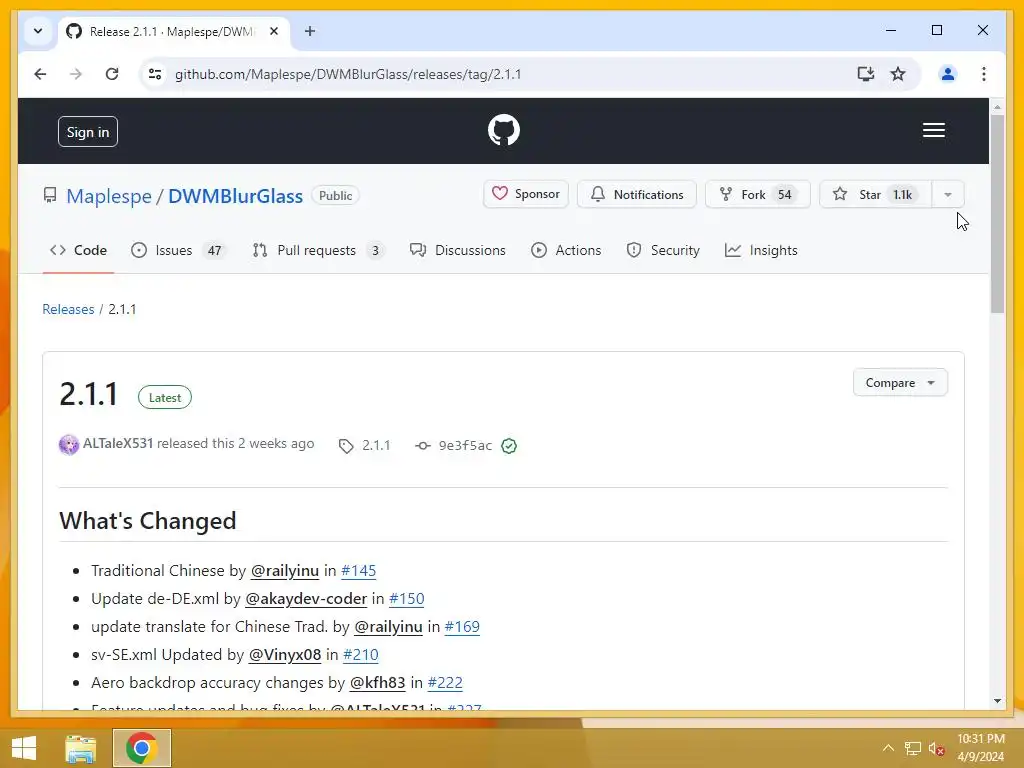
Task: Switch to the Security tab
Action: 663,250
